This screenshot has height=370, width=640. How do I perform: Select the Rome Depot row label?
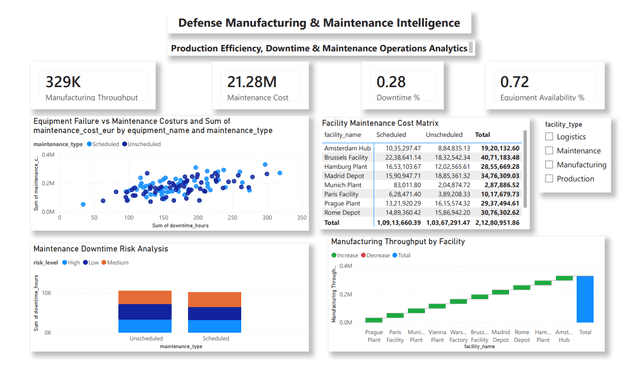(x=342, y=213)
